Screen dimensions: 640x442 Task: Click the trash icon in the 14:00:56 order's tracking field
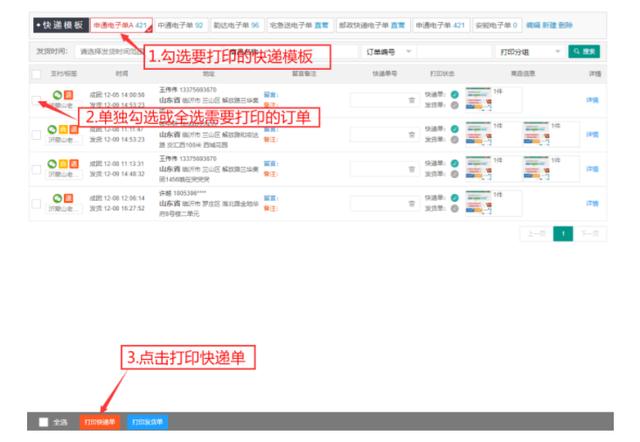point(412,100)
